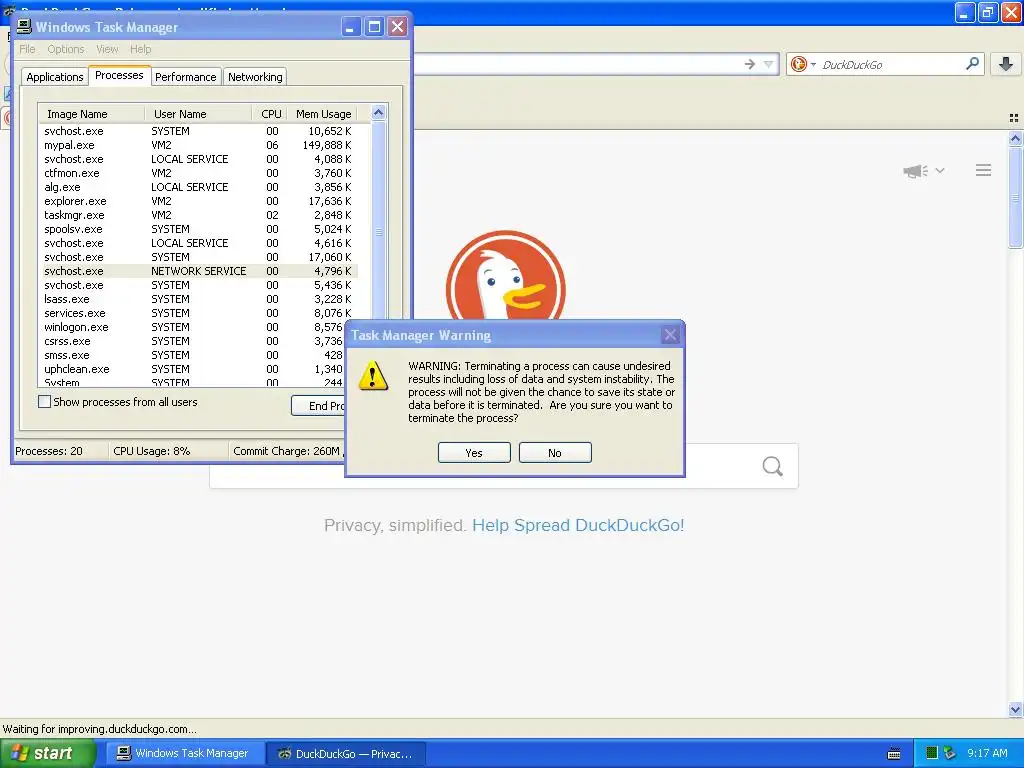Click the keyboard icon in system tray

894,754
